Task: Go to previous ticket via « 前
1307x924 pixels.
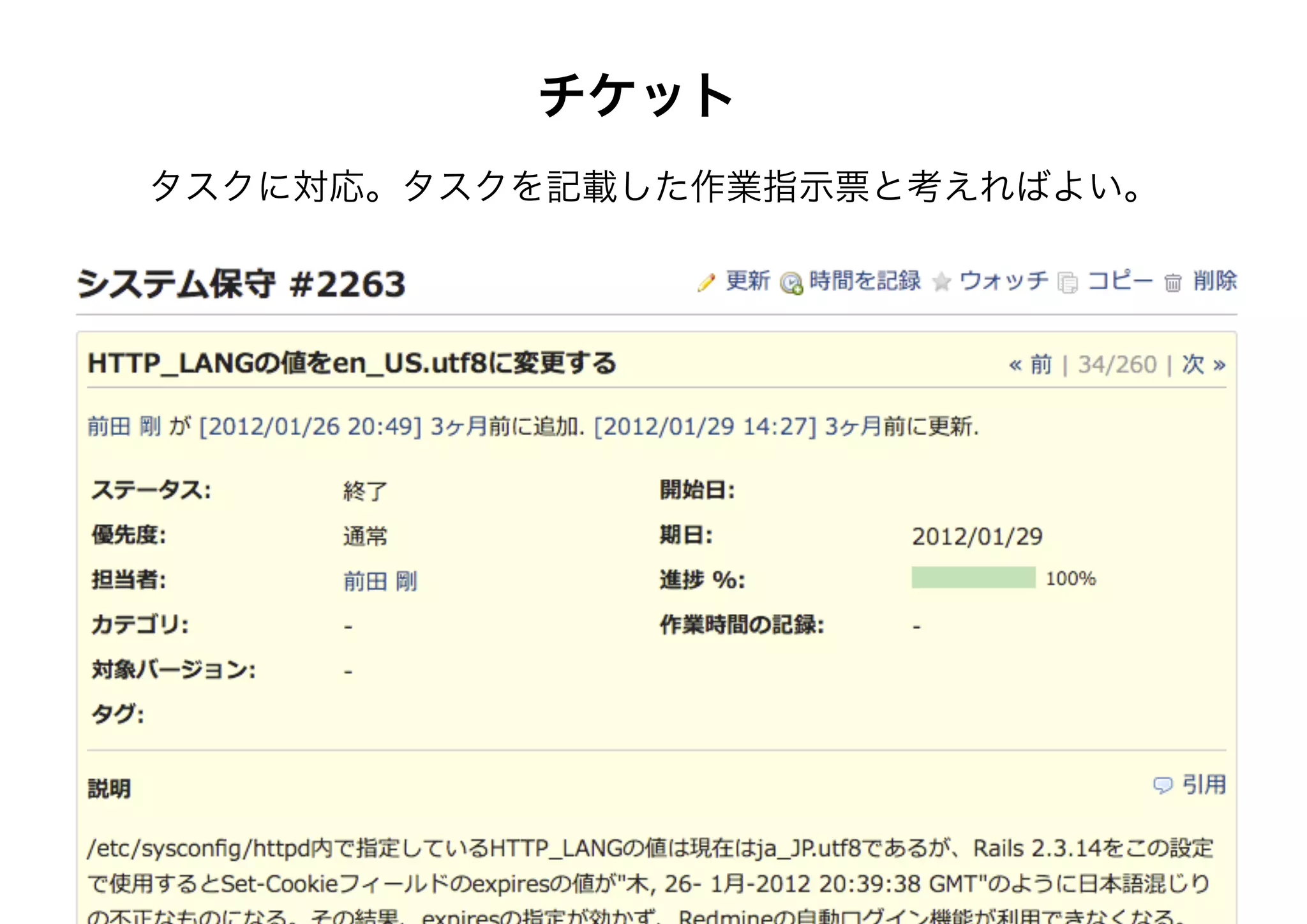Action: [1030, 364]
